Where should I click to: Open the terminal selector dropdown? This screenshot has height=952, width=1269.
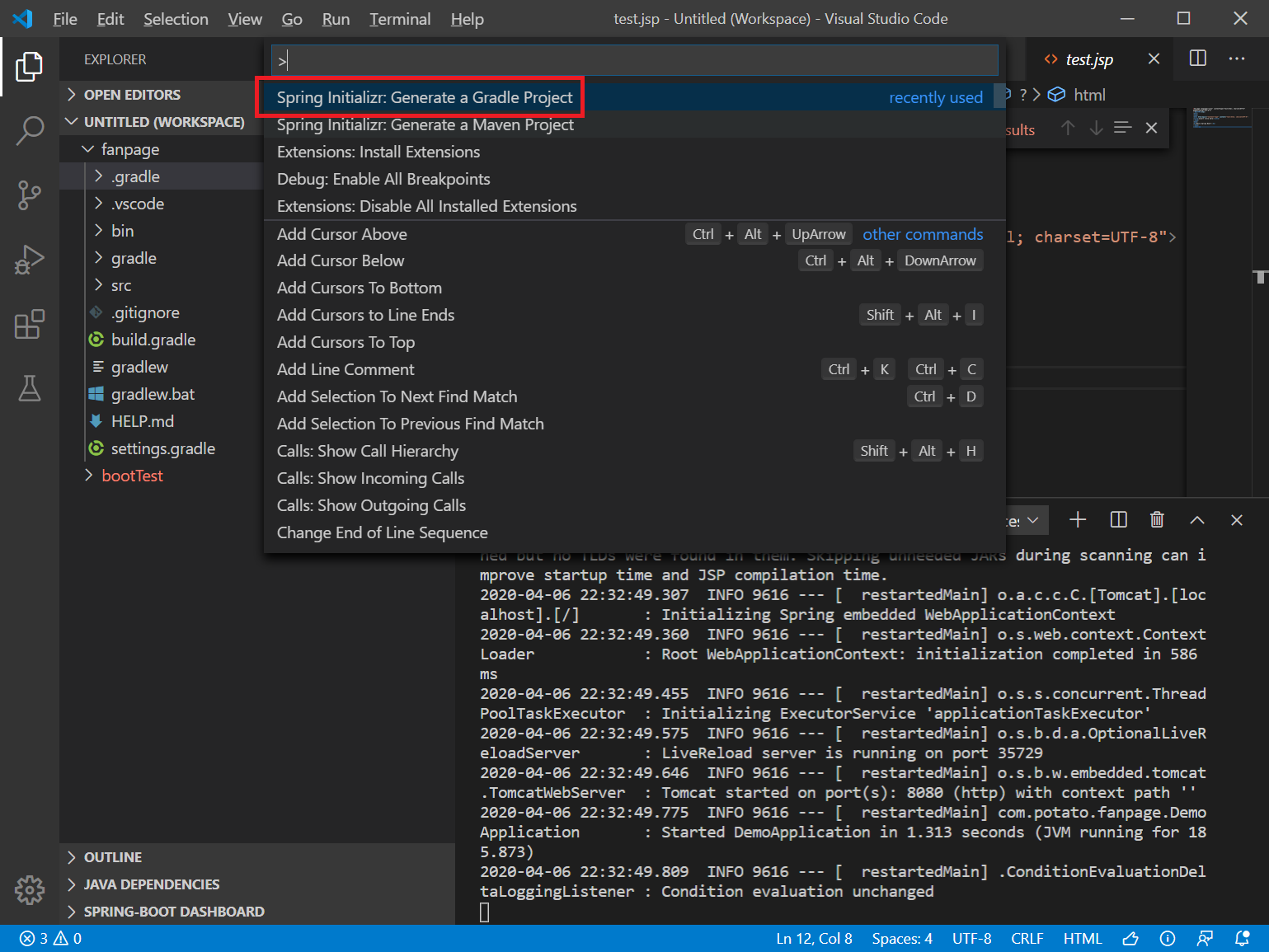pyautogui.click(x=1027, y=520)
